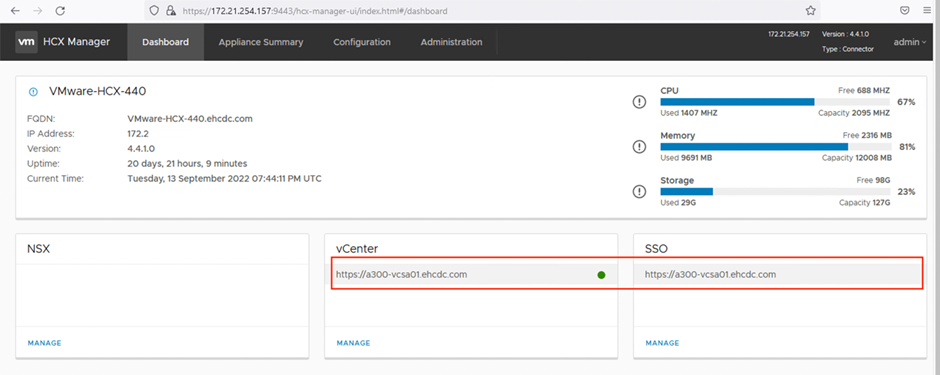
Task: Click the FQDN value VMware-HCX-440.ehcdc.com
Action: 190,119
